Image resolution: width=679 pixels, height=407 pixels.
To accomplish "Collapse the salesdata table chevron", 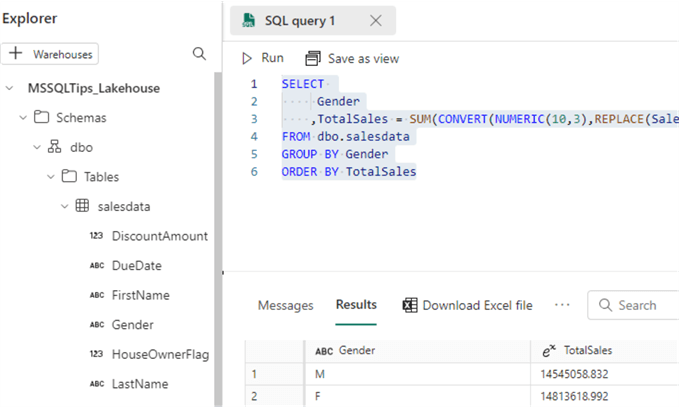I will click(x=65, y=207).
